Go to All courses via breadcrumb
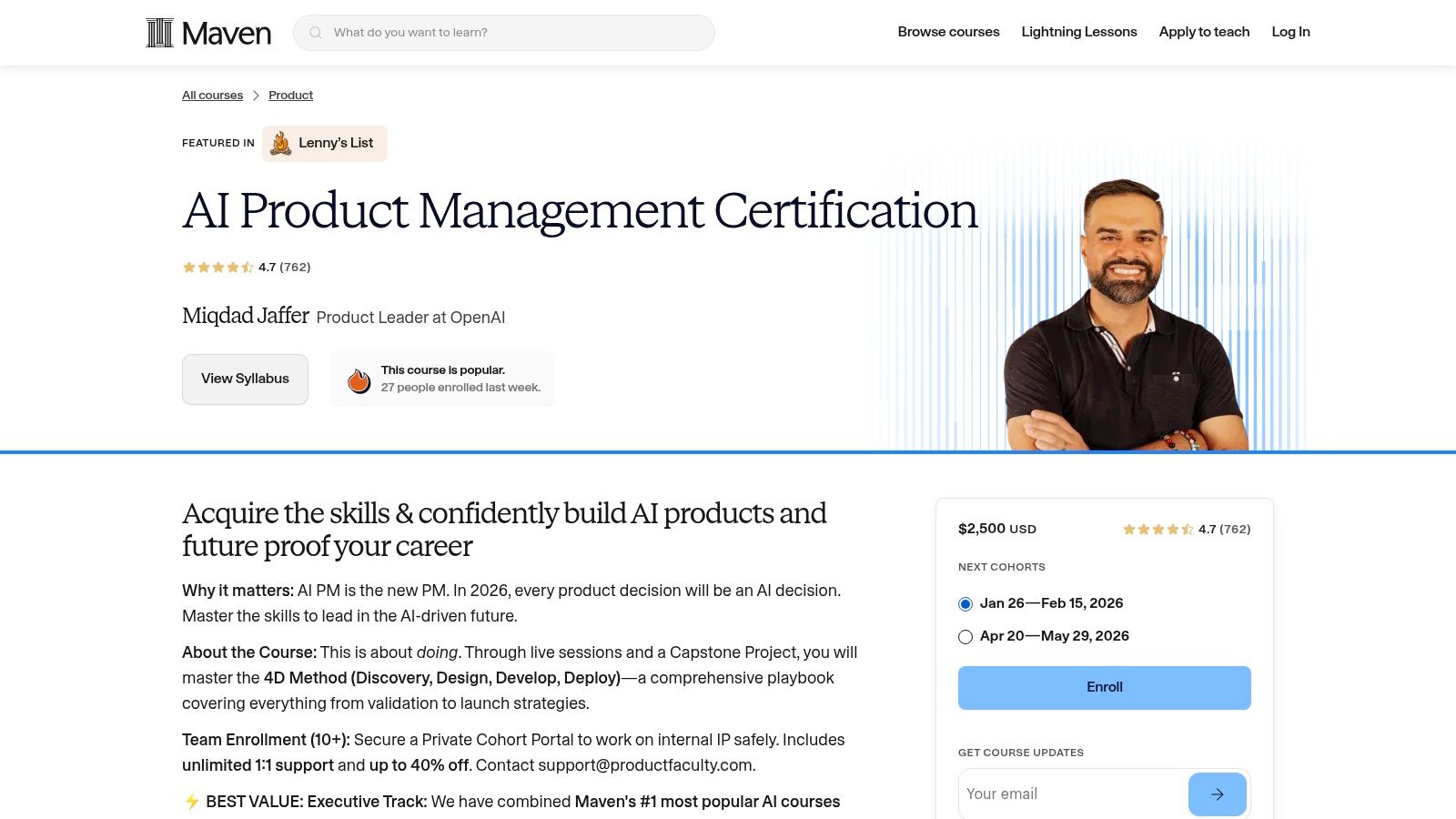1456x819 pixels. pyautogui.click(x=212, y=95)
